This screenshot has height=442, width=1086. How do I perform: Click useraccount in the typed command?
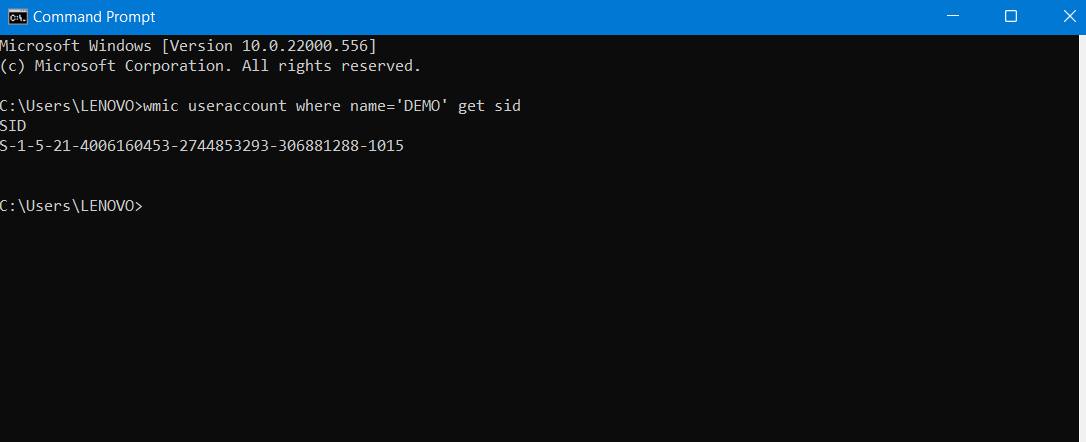point(236,106)
